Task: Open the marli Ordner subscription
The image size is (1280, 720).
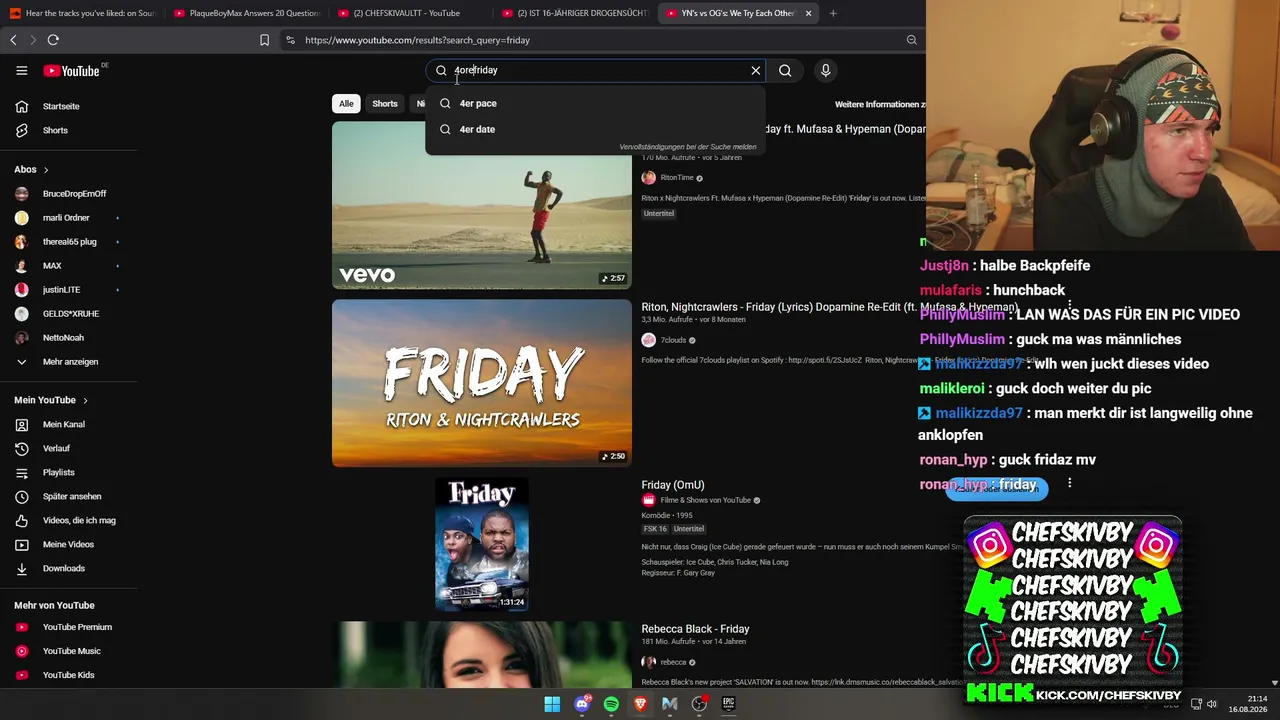Action: coord(66,218)
